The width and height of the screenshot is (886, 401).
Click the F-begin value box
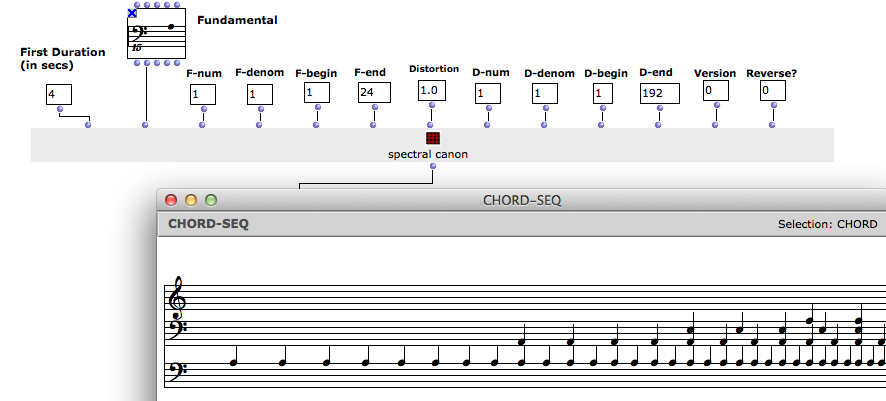click(317, 92)
